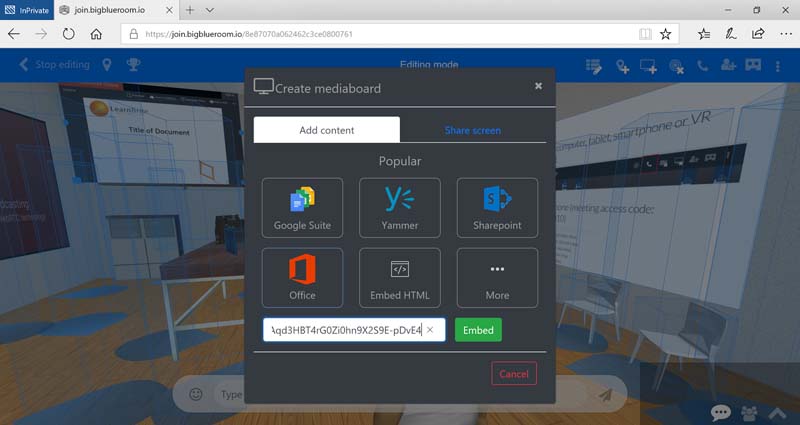This screenshot has height=425, width=800.
Task: Select the Sharepoint content tile
Action: pos(497,208)
